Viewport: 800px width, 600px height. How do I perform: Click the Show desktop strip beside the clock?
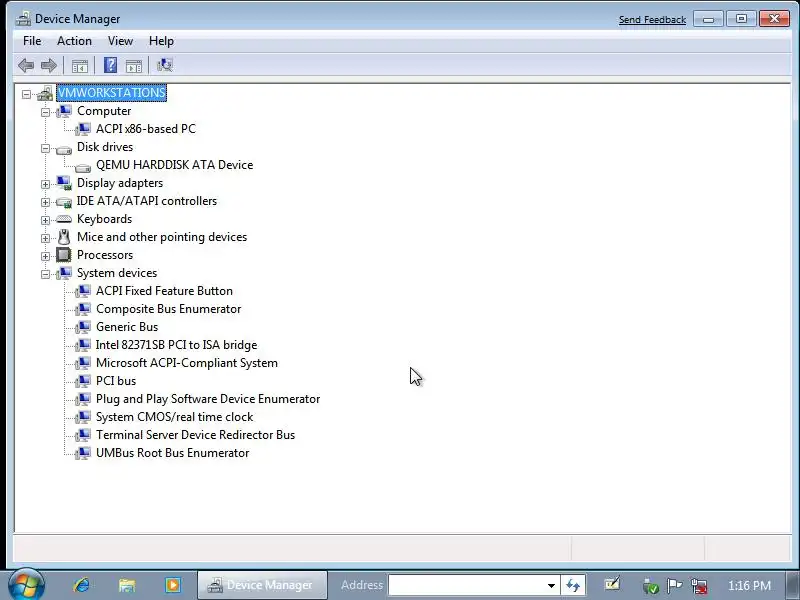[x=792, y=585]
